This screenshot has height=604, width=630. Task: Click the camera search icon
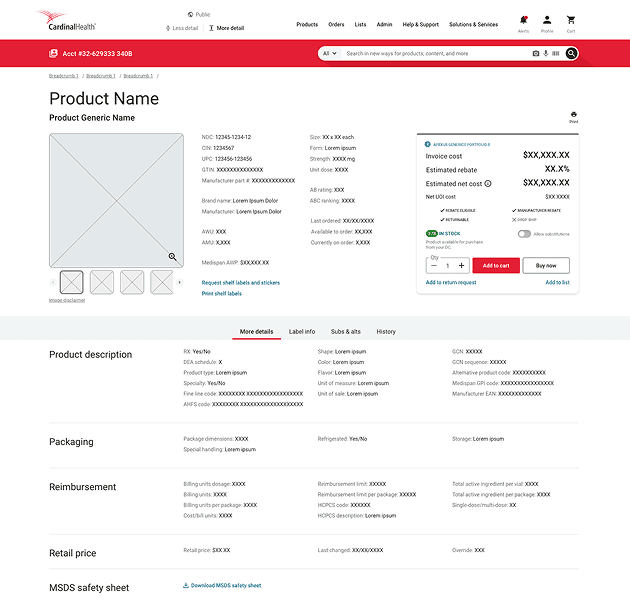(x=536, y=53)
